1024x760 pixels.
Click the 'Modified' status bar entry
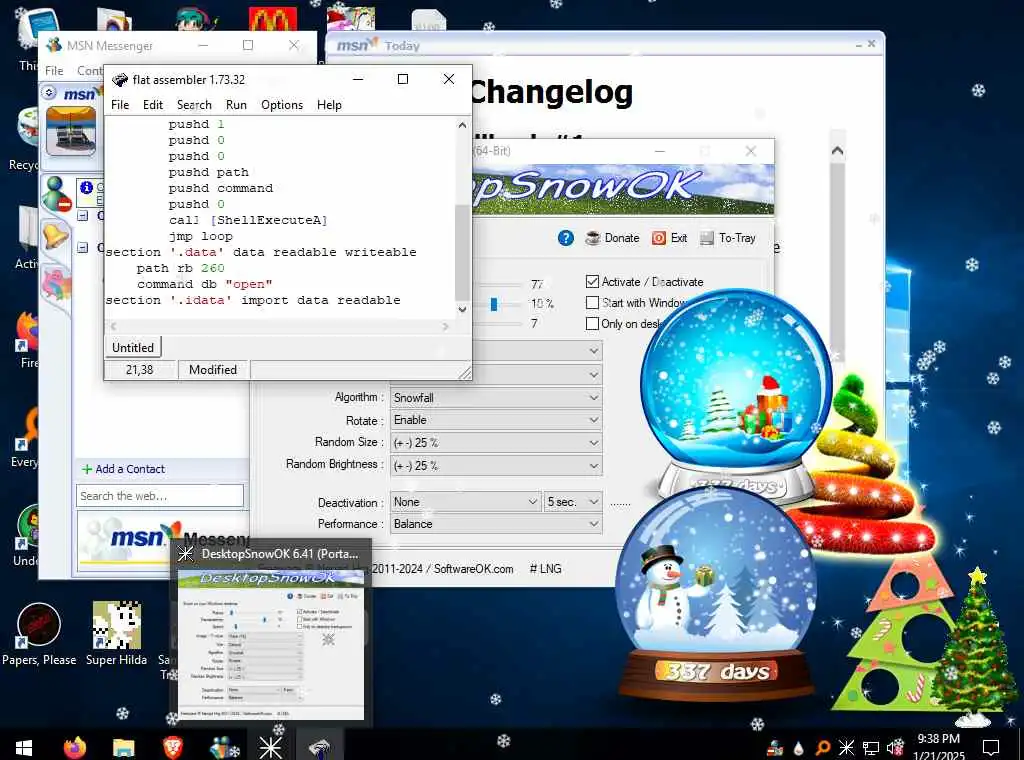tap(213, 370)
